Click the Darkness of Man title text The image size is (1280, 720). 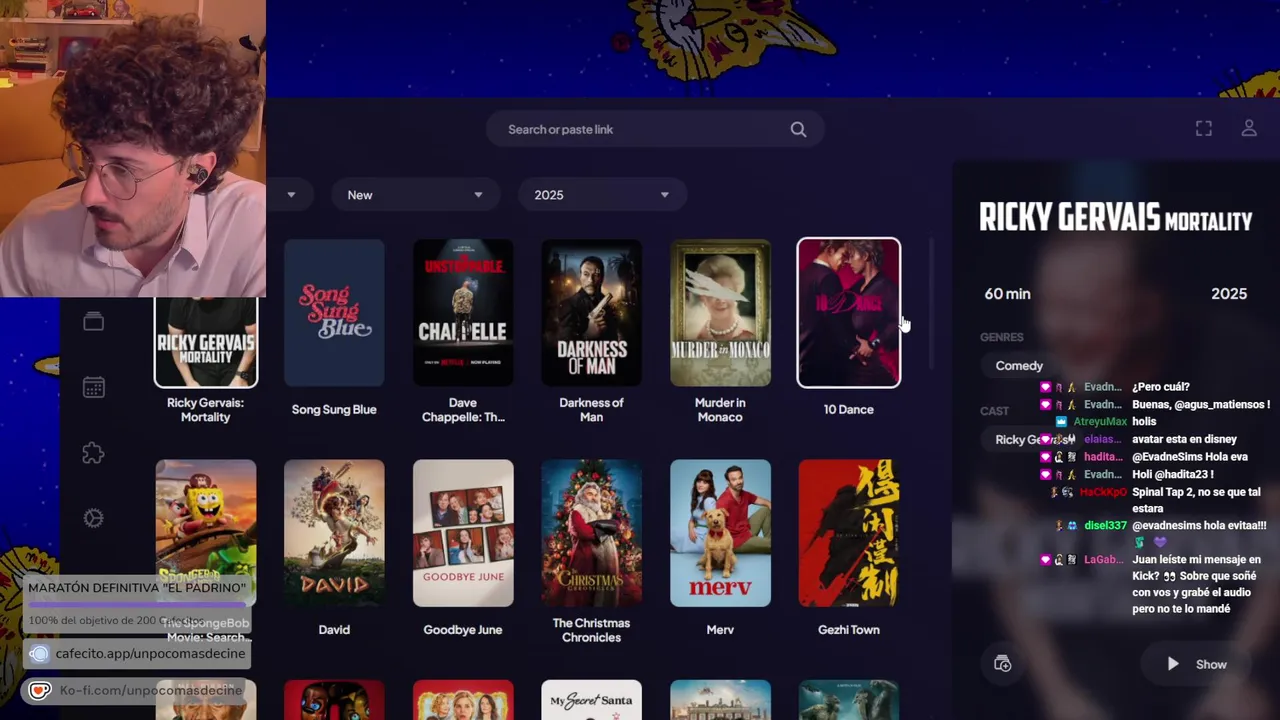[591, 409]
